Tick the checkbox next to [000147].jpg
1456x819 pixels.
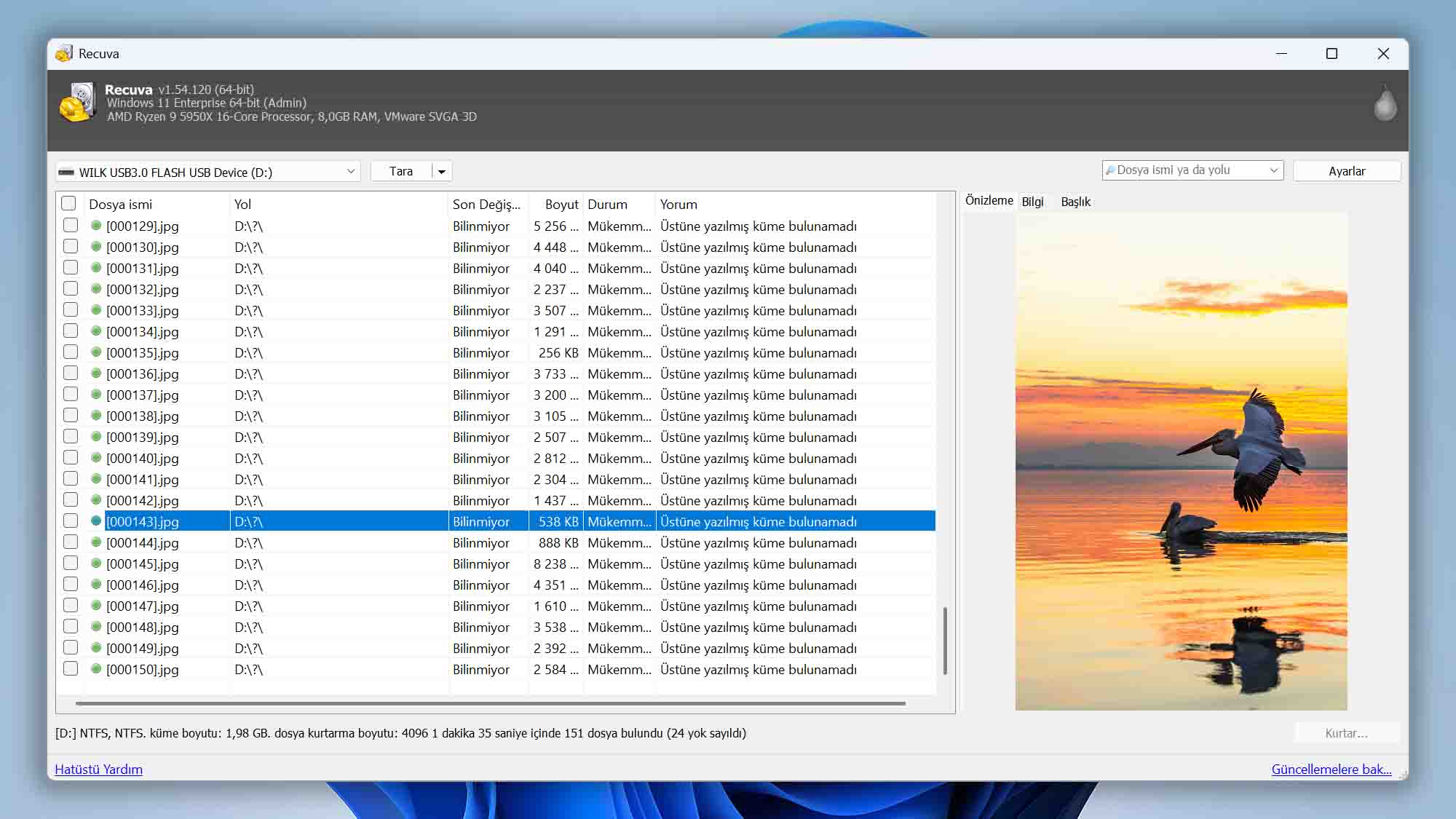pos(70,606)
